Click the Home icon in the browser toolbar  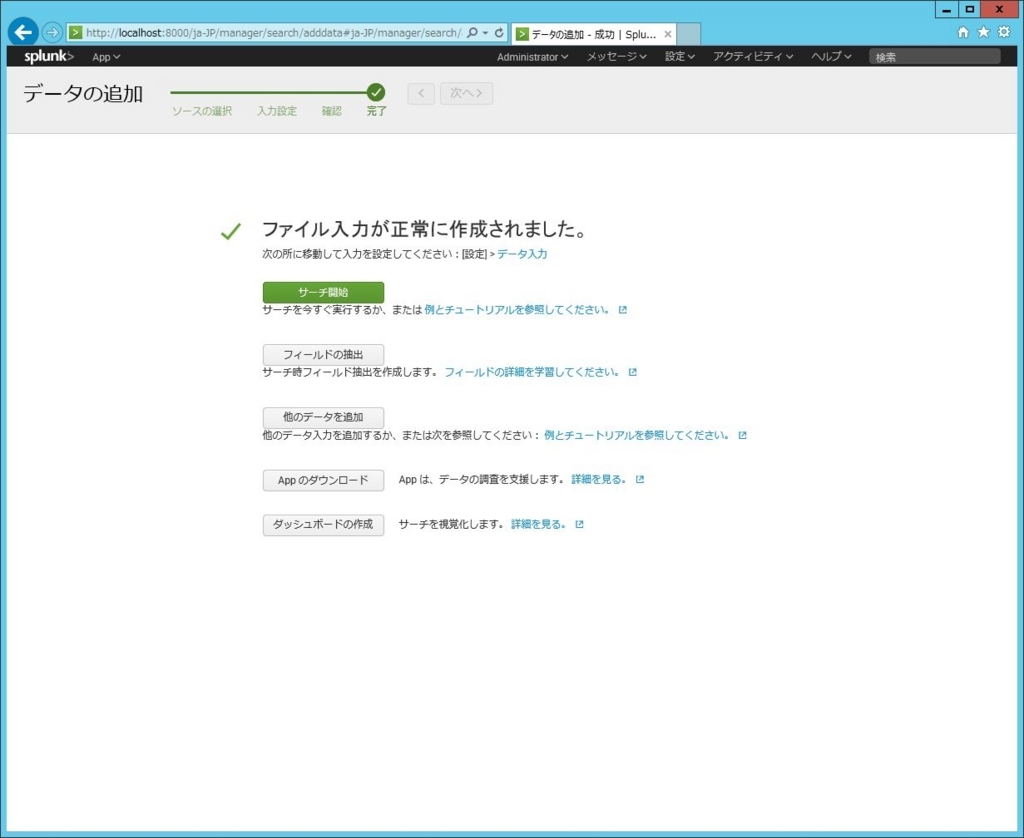pyautogui.click(x=964, y=31)
